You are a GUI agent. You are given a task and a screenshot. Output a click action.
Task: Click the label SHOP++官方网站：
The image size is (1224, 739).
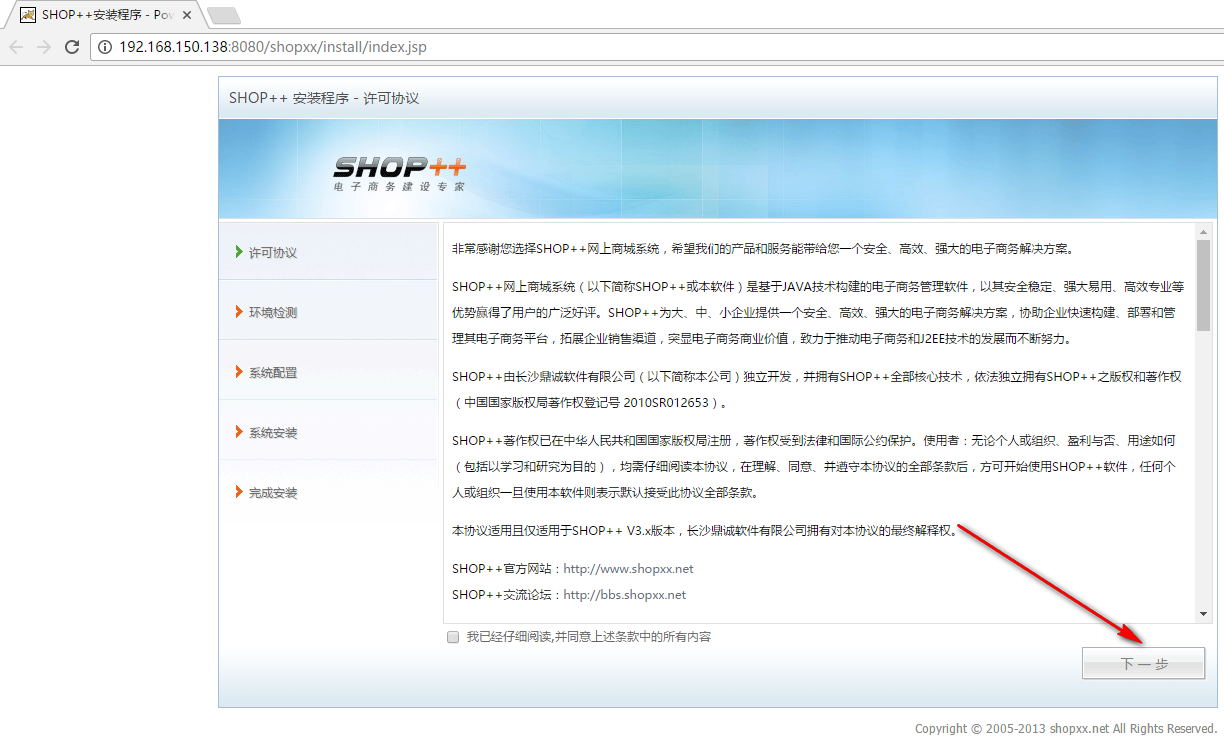(508, 569)
